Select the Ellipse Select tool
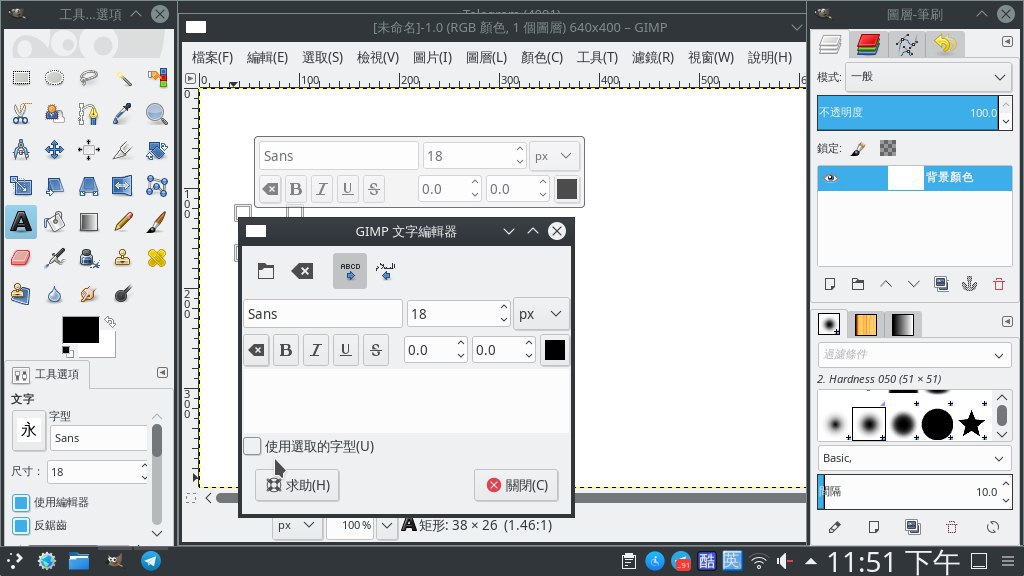Image resolution: width=1024 pixels, height=576 pixels. click(x=54, y=78)
